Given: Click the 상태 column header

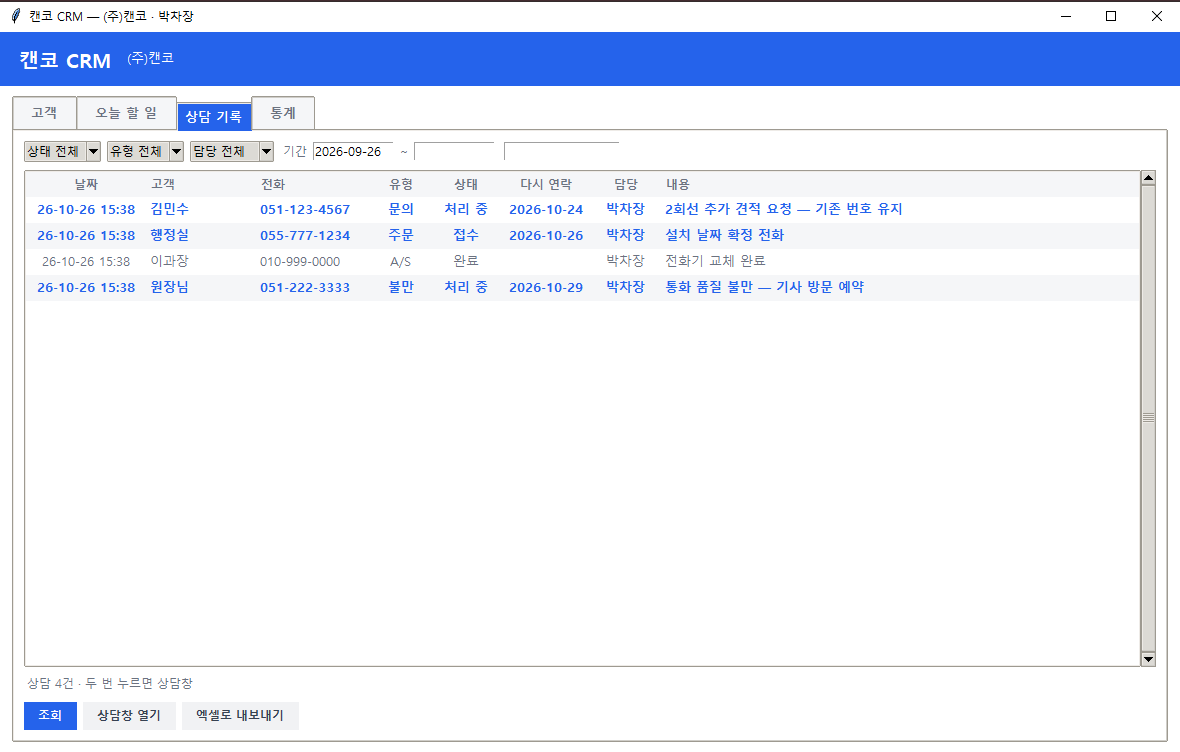Looking at the screenshot, I should click(x=466, y=184).
